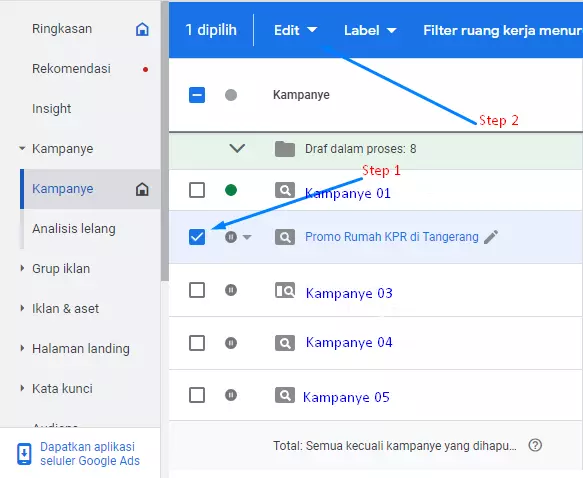This screenshot has width=583, height=478.
Task: Open the Kampanye 05 campaign link
Action: click(346, 397)
